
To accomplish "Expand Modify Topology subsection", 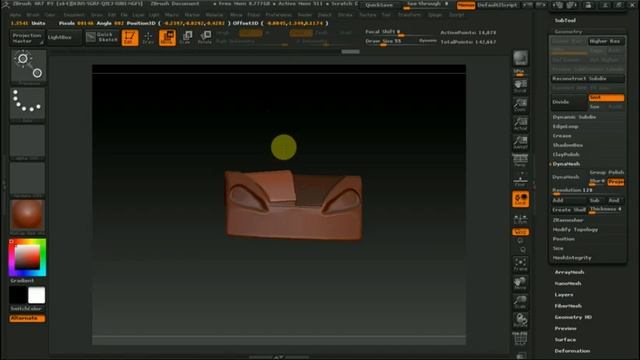I will [x=575, y=230].
